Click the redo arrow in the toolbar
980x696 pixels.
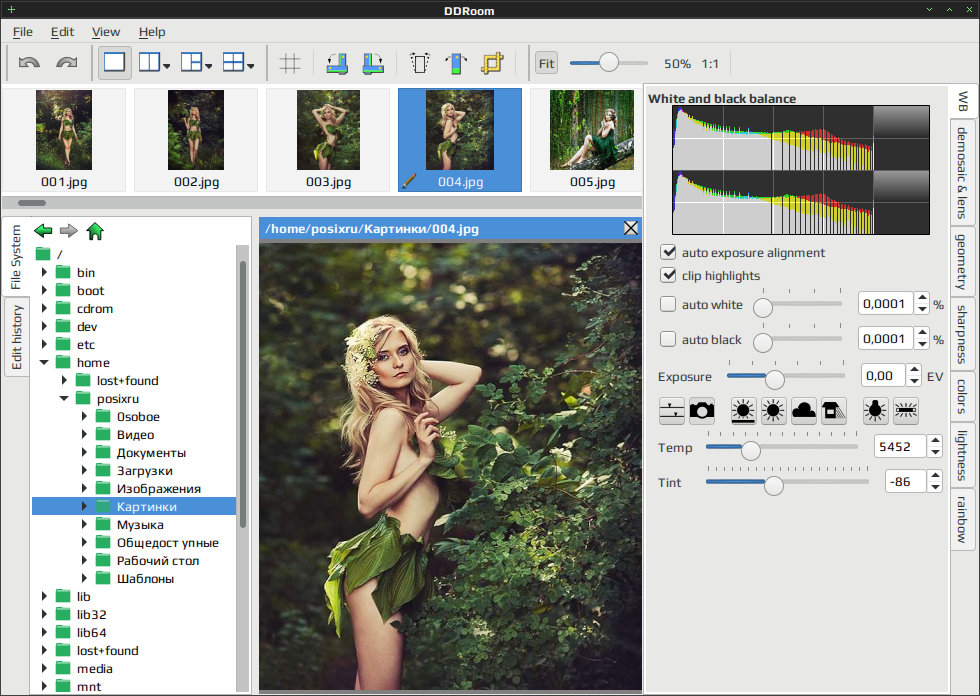click(67, 62)
